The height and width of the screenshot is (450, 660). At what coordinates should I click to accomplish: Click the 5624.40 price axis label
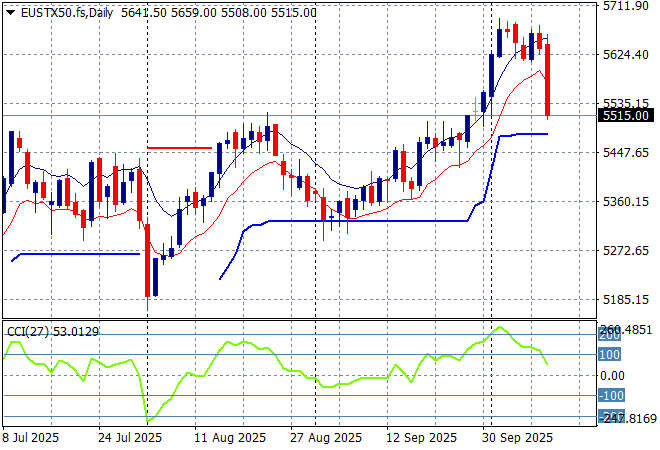(x=625, y=54)
